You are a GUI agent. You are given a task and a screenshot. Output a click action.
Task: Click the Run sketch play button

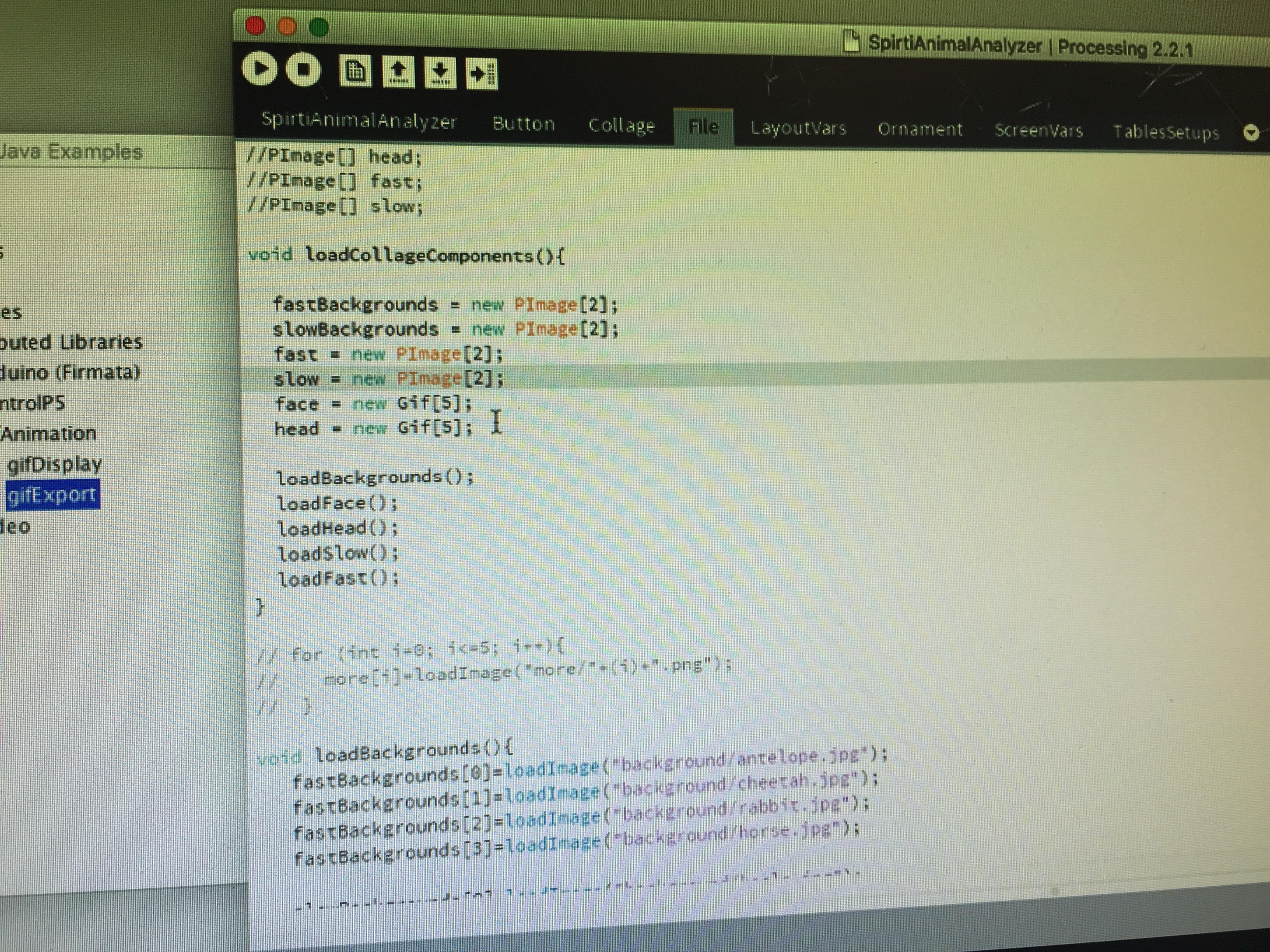click(260, 69)
